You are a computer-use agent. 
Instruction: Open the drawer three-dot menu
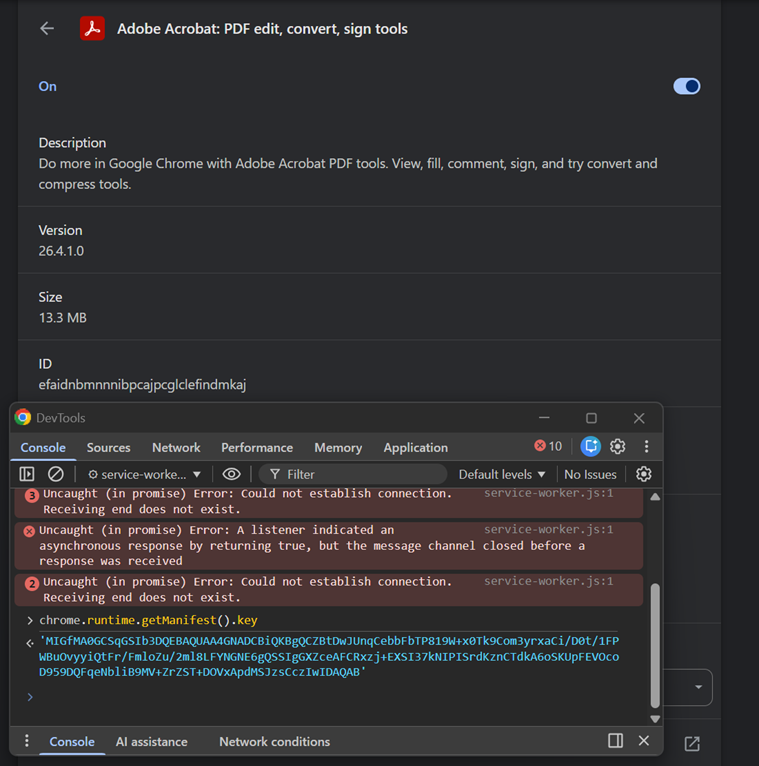tap(27, 741)
